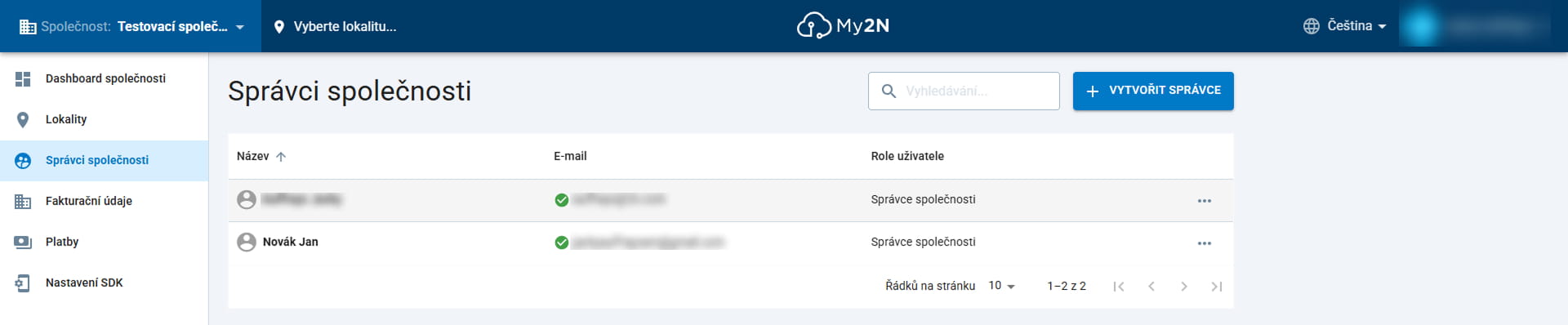The height and width of the screenshot is (325, 1568).
Task: Open Nastavení SDK in sidebar
Action: tap(104, 283)
